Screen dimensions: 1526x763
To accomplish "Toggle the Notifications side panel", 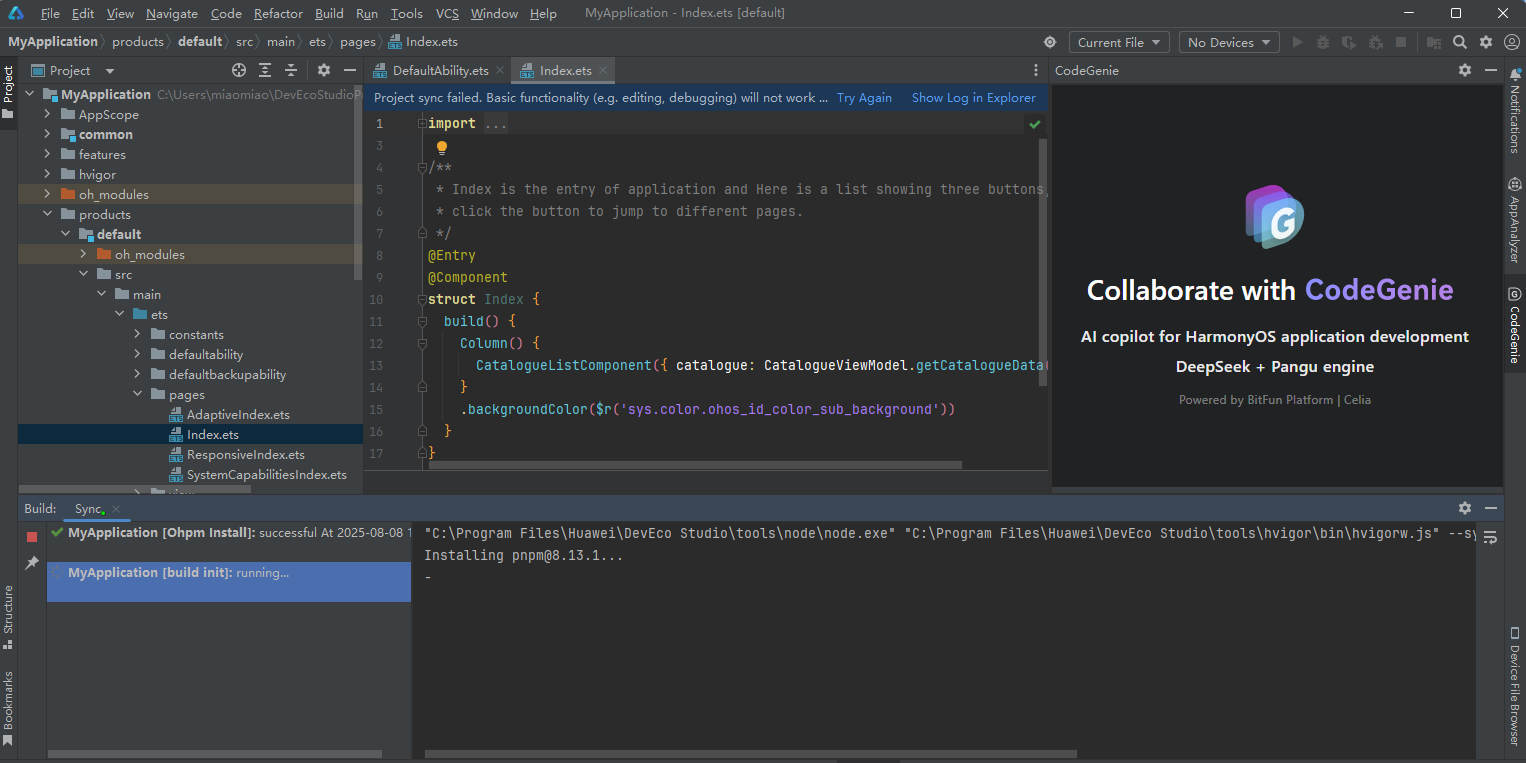I will 1515,116.
